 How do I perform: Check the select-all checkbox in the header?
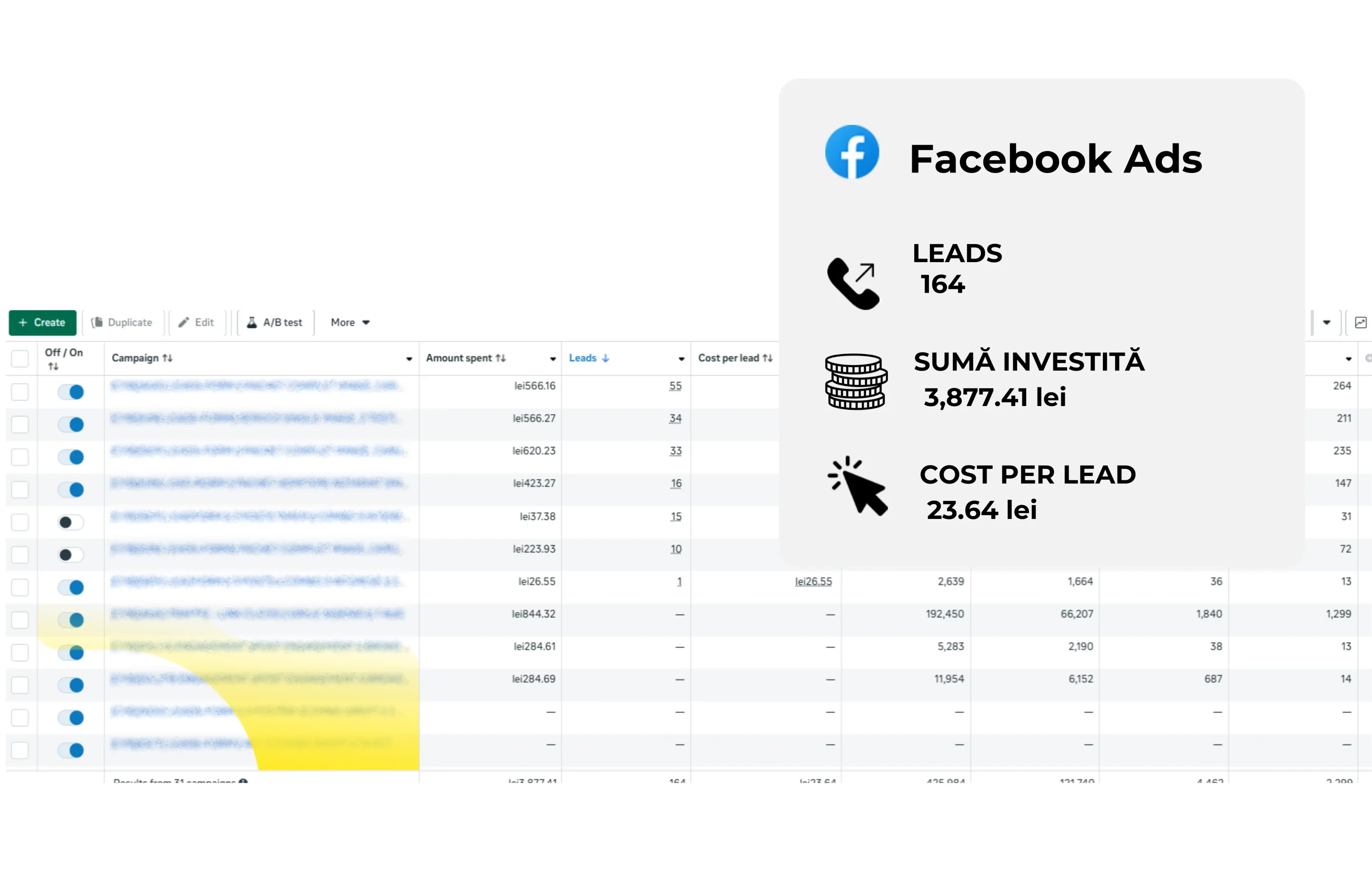click(x=20, y=358)
